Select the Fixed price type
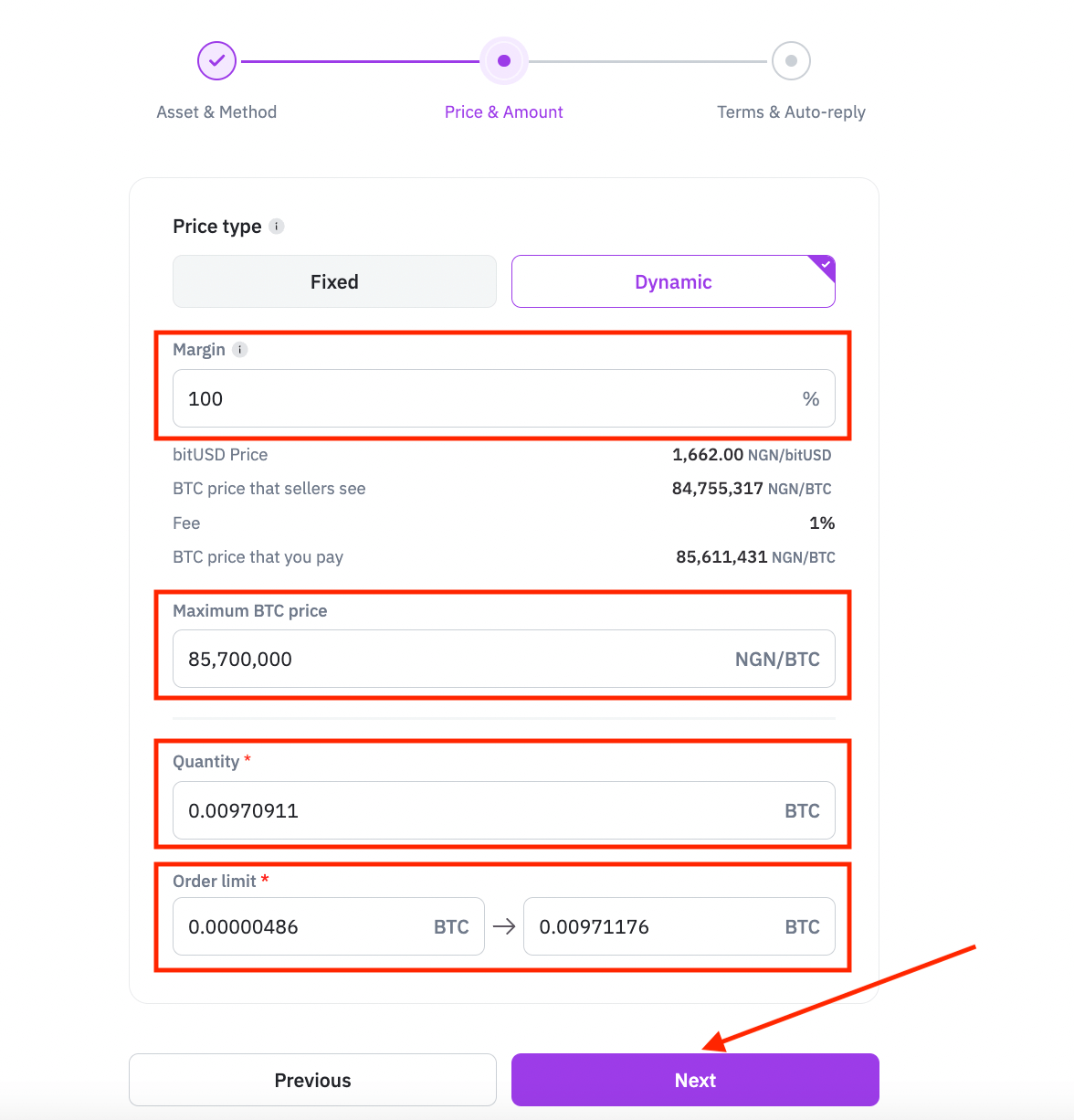 [334, 281]
